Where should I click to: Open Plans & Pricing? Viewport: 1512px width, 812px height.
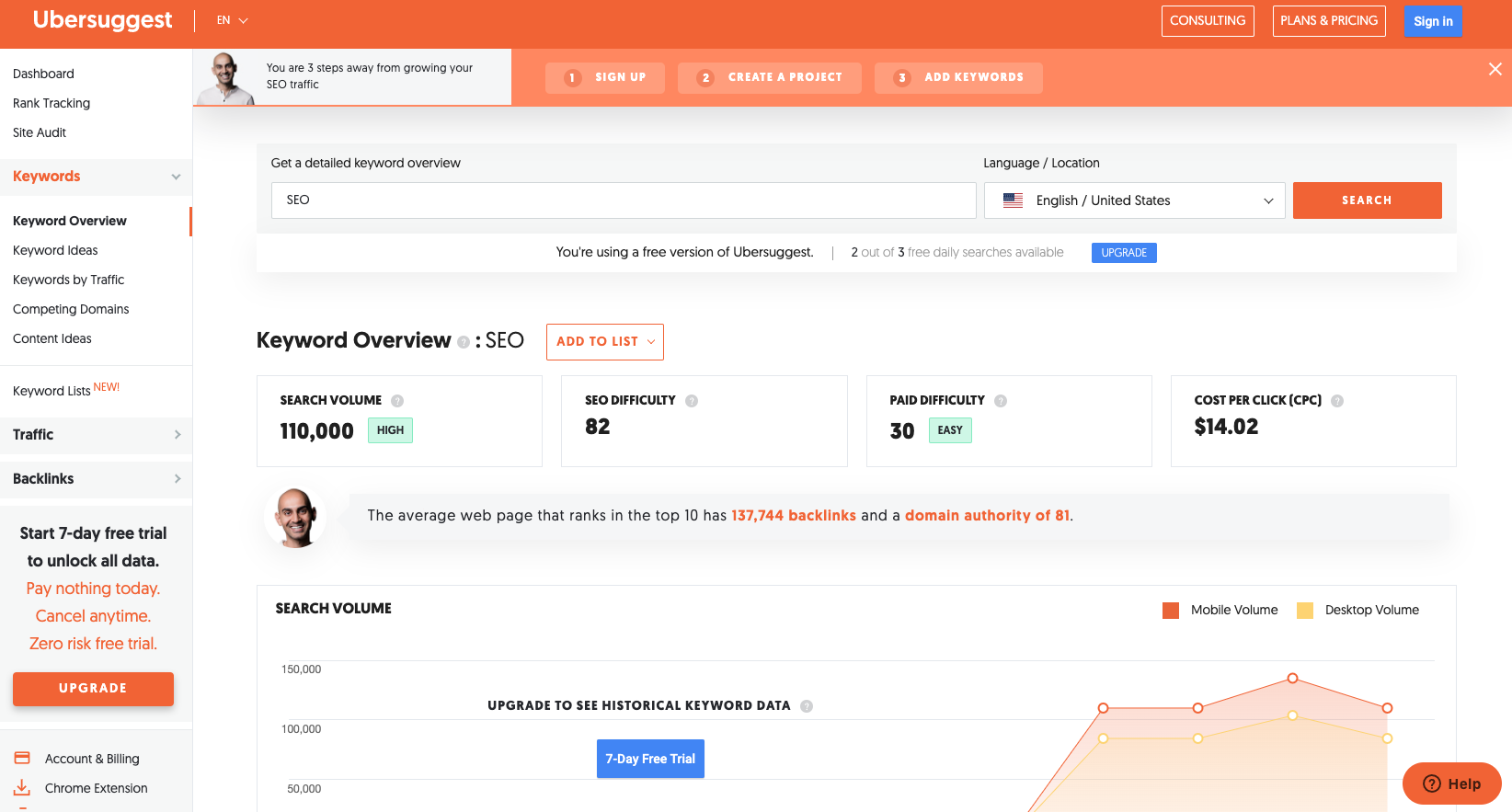[1329, 21]
